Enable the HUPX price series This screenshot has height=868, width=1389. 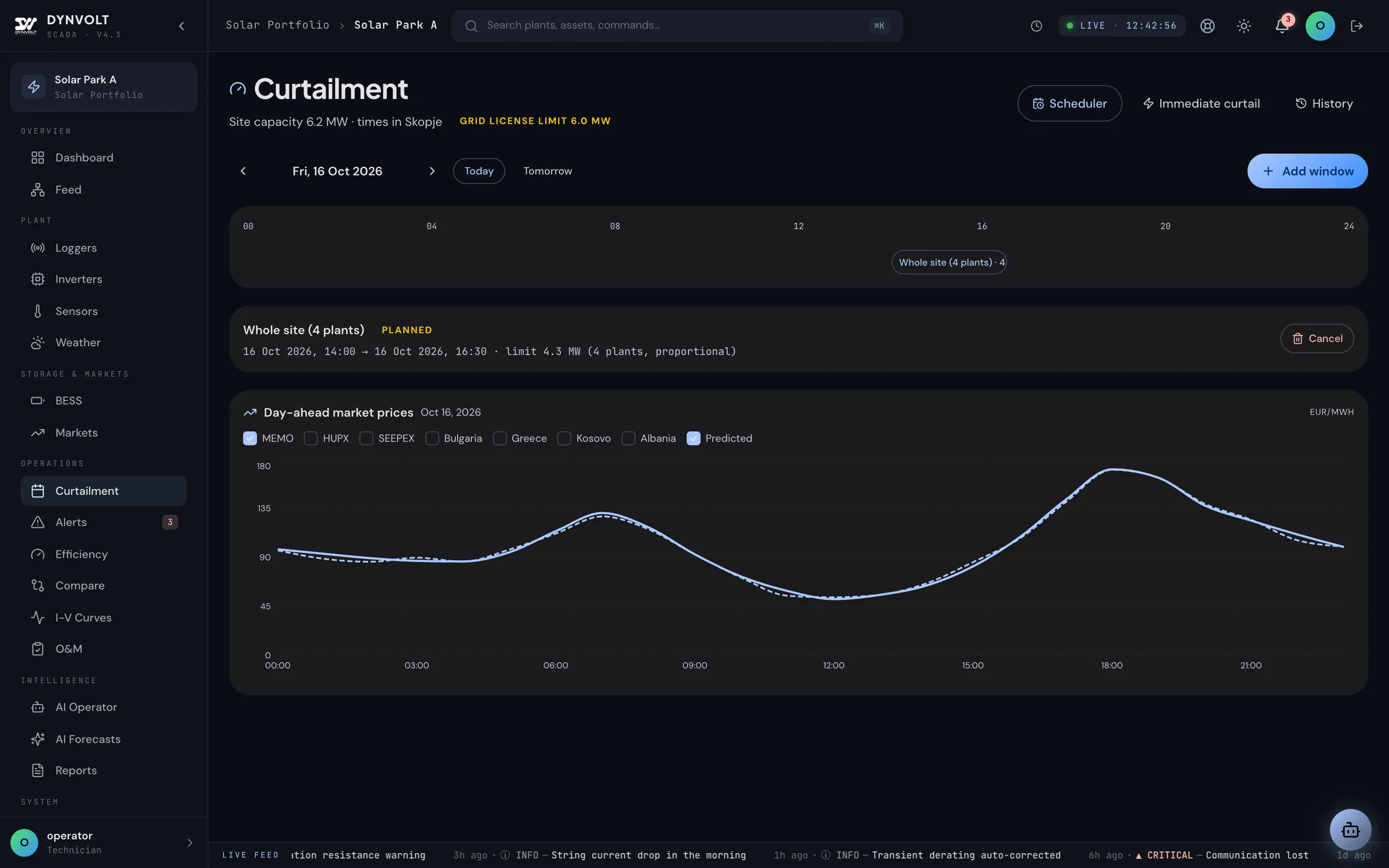(311, 438)
